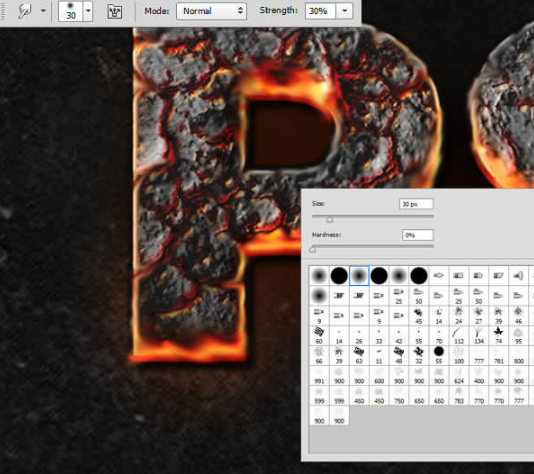
Task: Select the blue-highlighted soft round brush
Action: click(x=359, y=275)
